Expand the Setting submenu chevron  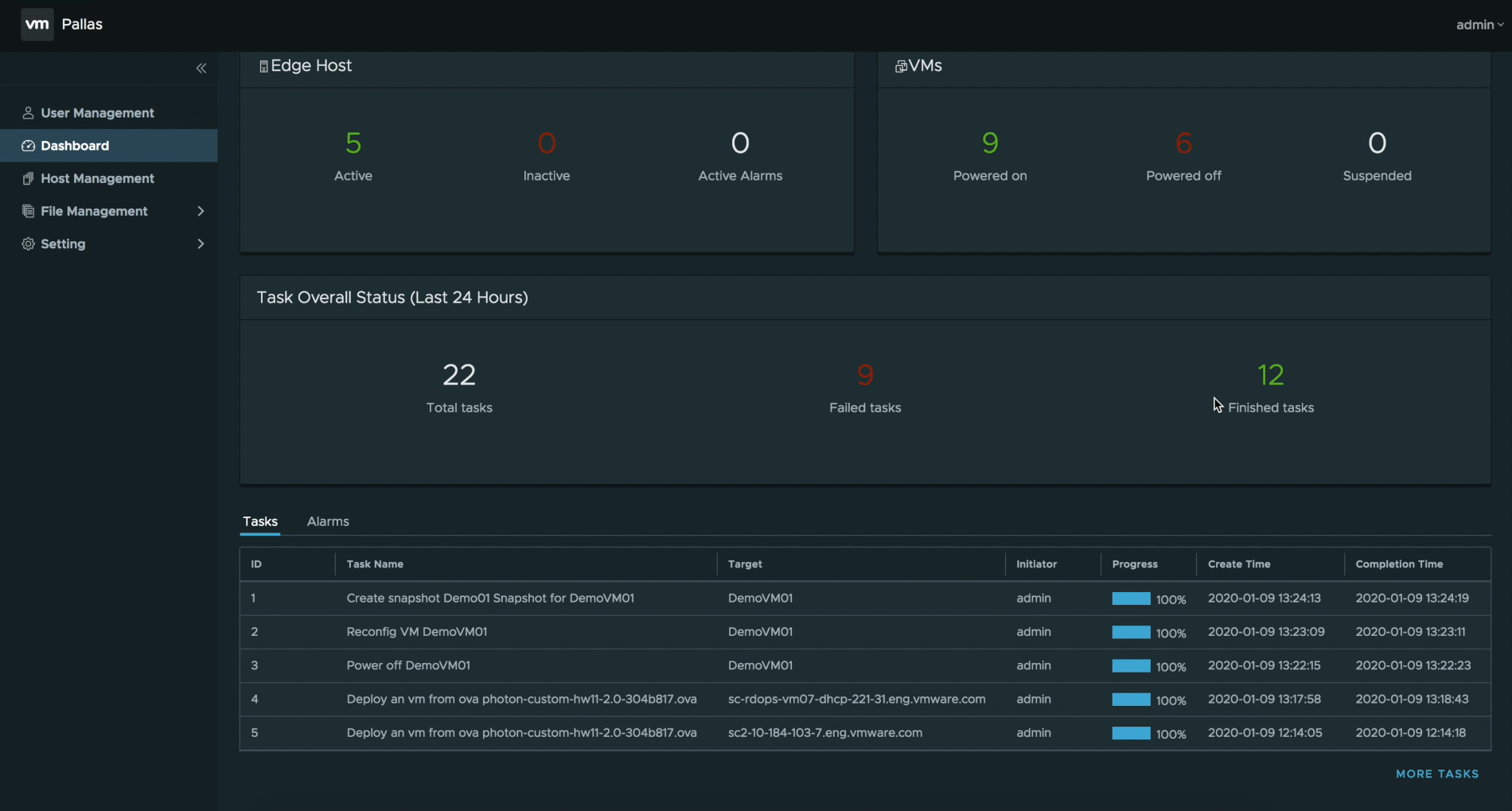201,244
